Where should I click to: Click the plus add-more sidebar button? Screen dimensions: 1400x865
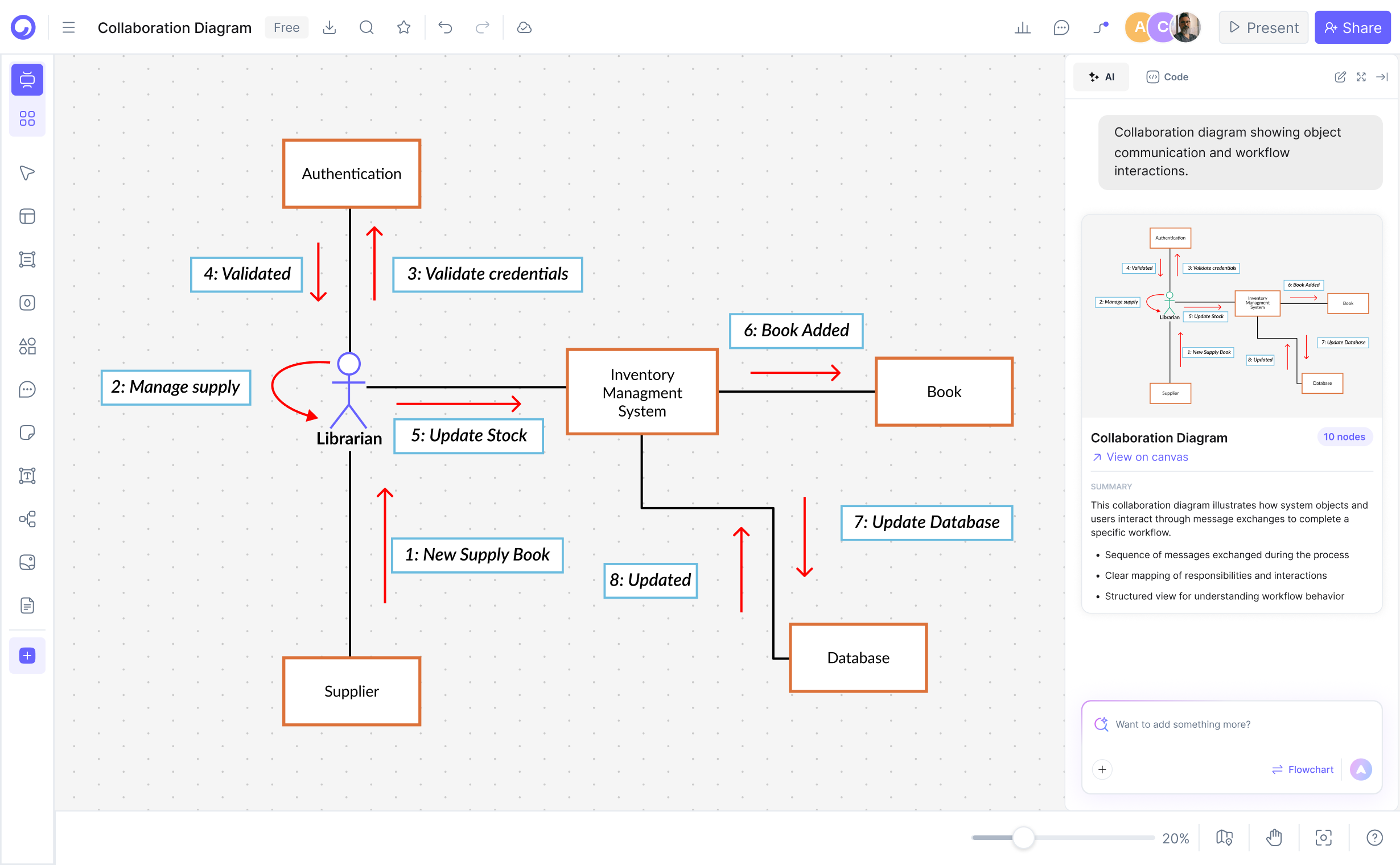pos(27,656)
